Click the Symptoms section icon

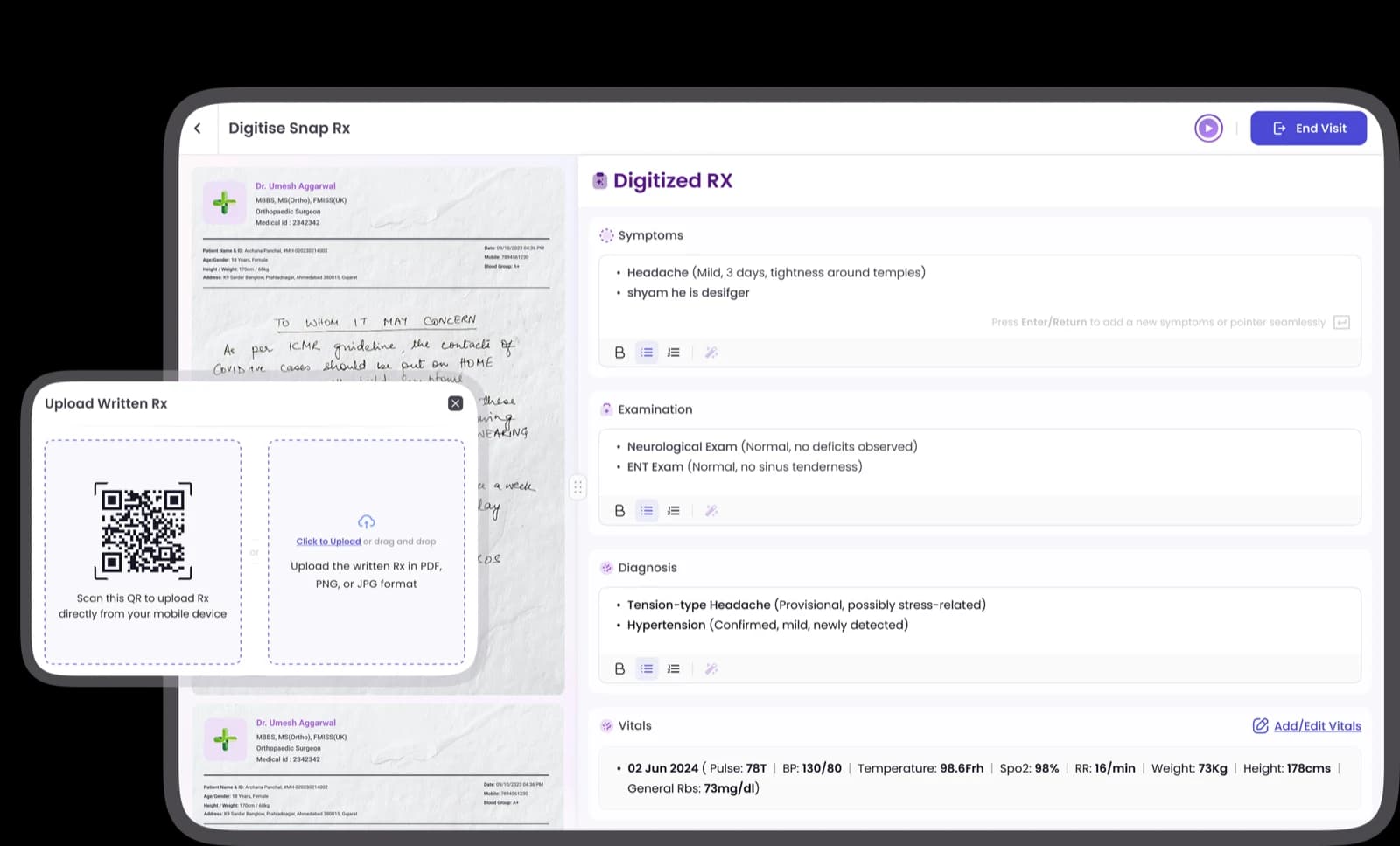pyautogui.click(x=606, y=235)
